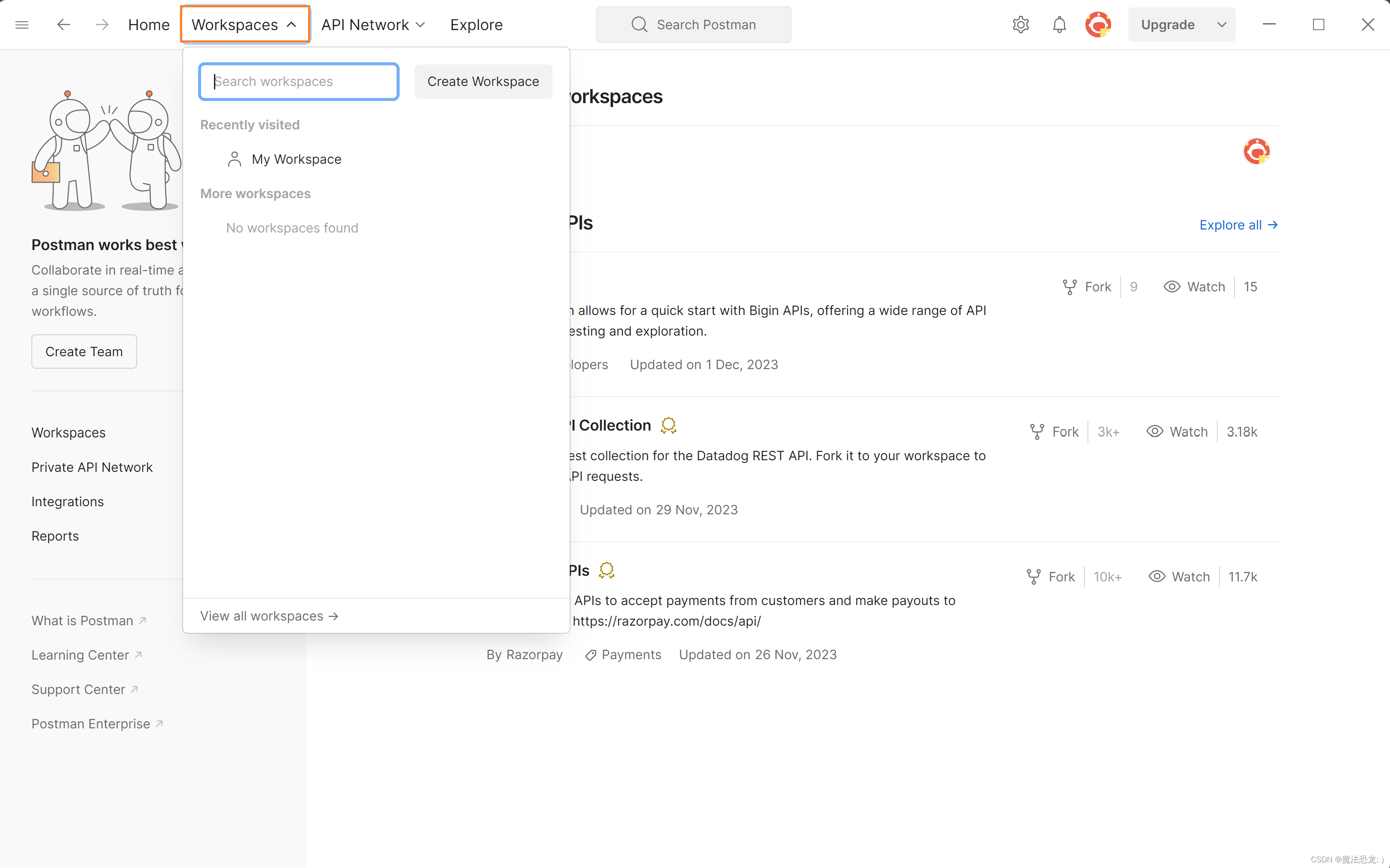Click the Fork icon on Bigin collection

(1069, 287)
